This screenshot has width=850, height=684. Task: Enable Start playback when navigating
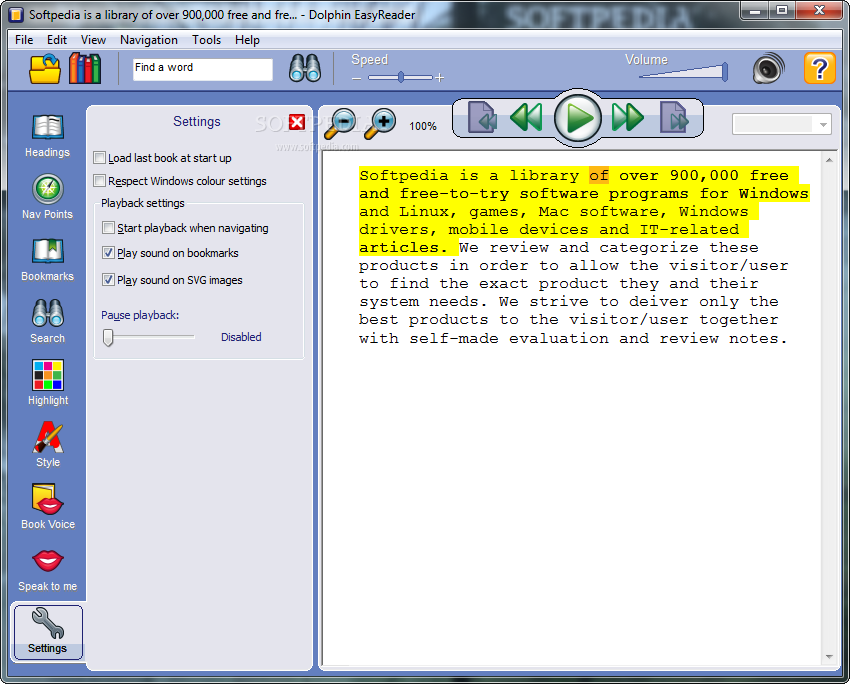(x=108, y=228)
